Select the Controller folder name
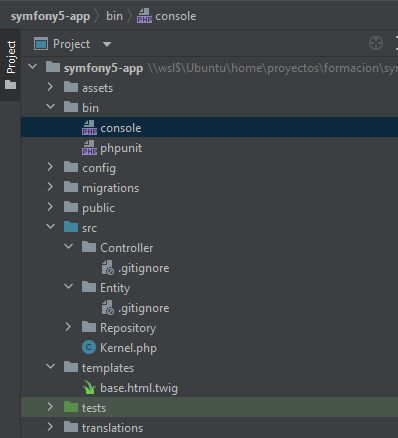The image size is (398, 438). pyautogui.click(x=127, y=248)
